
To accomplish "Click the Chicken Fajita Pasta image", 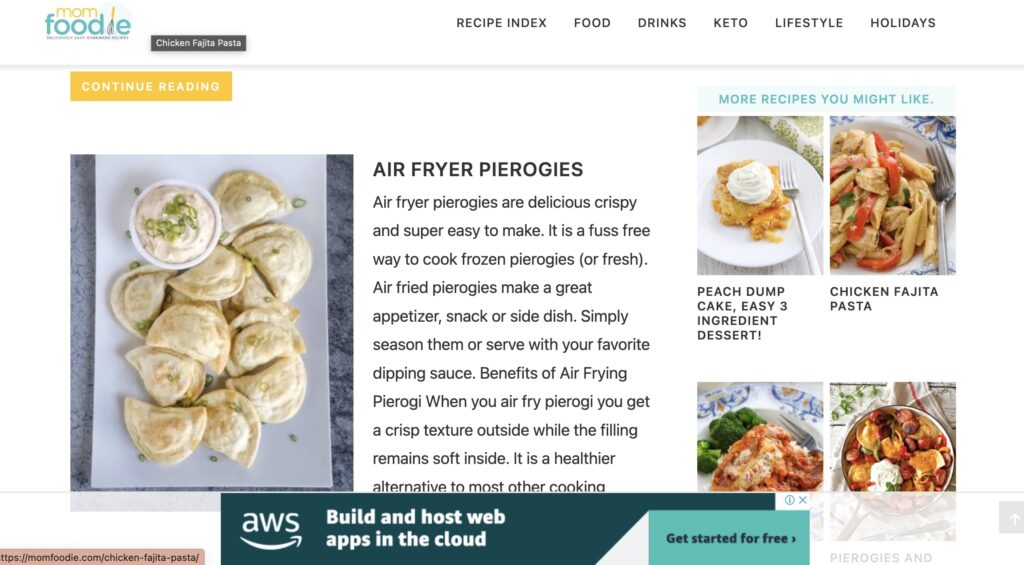I will [x=893, y=195].
